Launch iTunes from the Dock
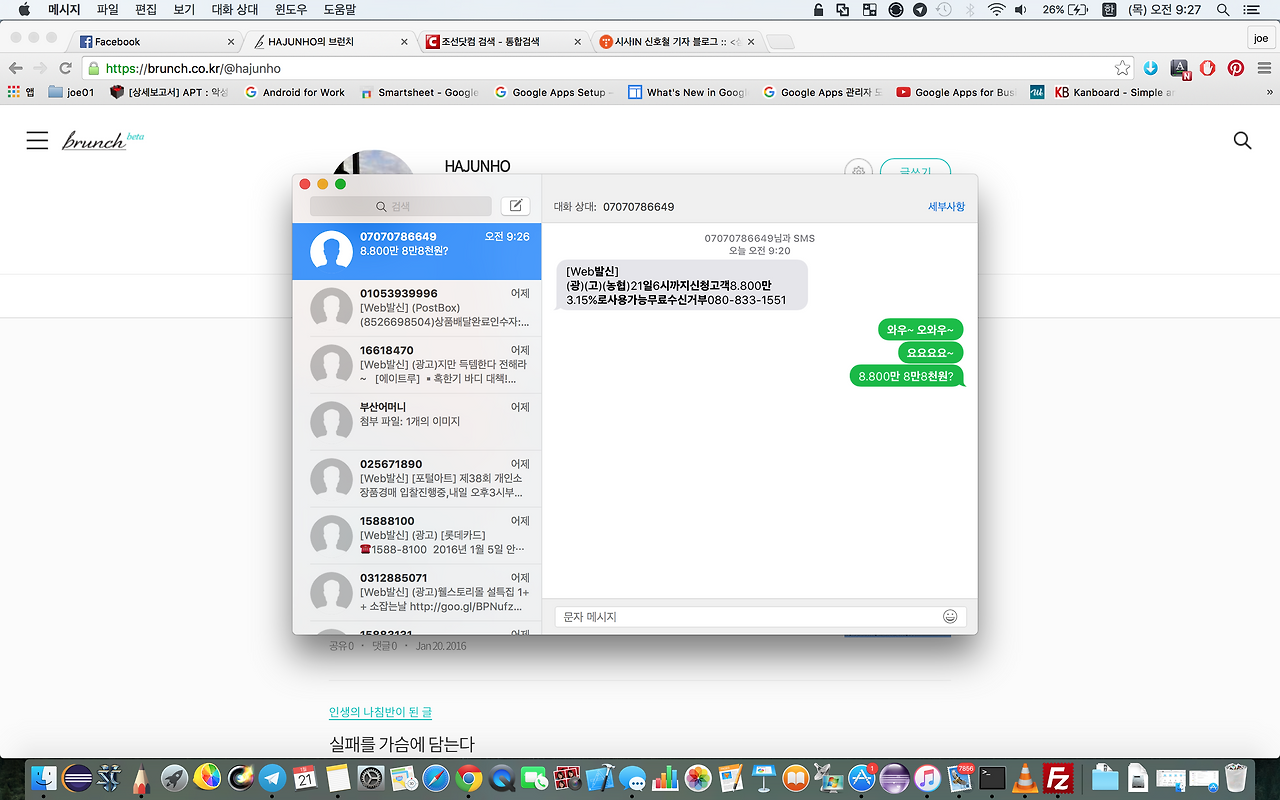Image resolution: width=1280 pixels, height=800 pixels. (x=927, y=778)
